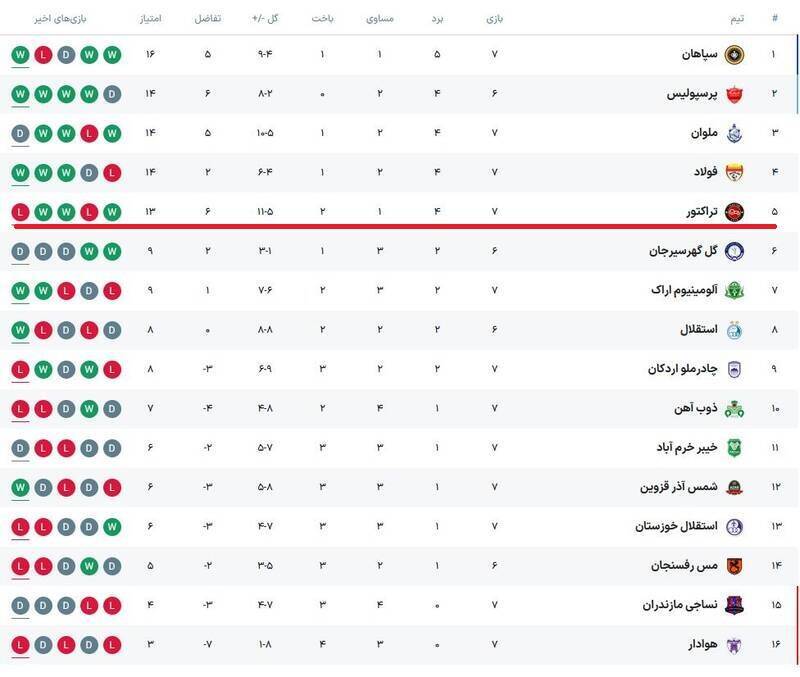The height and width of the screenshot is (677, 800).
Task: Click the Tractor team logo
Action: click(x=734, y=211)
